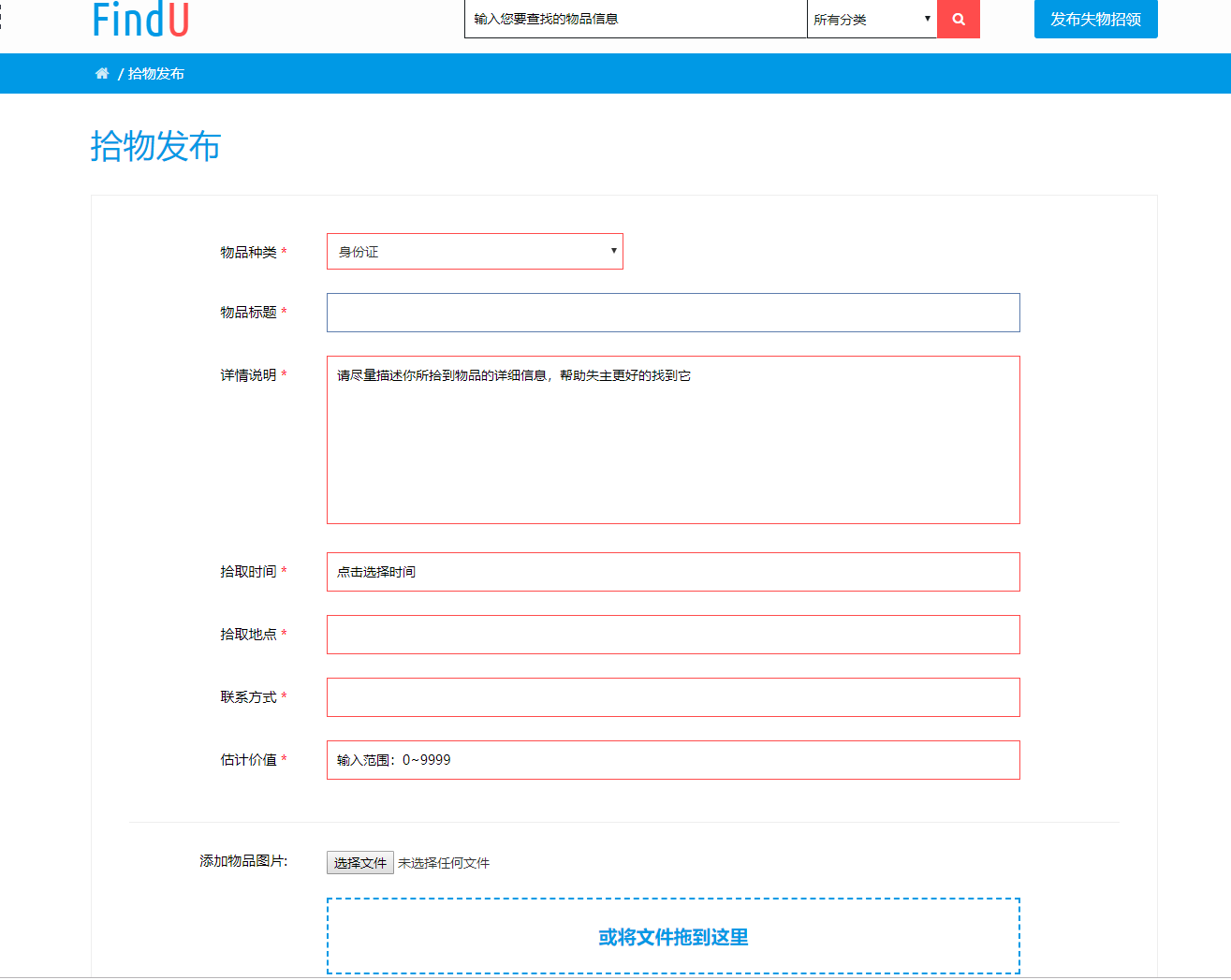Click the 拾取地点 input field
The image size is (1231, 980).
point(672,635)
